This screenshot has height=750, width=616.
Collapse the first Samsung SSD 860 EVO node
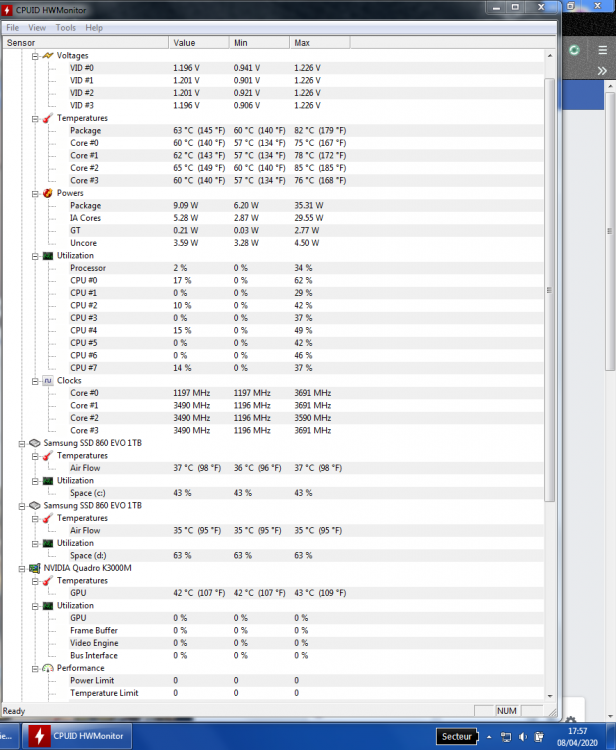click(22, 444)
